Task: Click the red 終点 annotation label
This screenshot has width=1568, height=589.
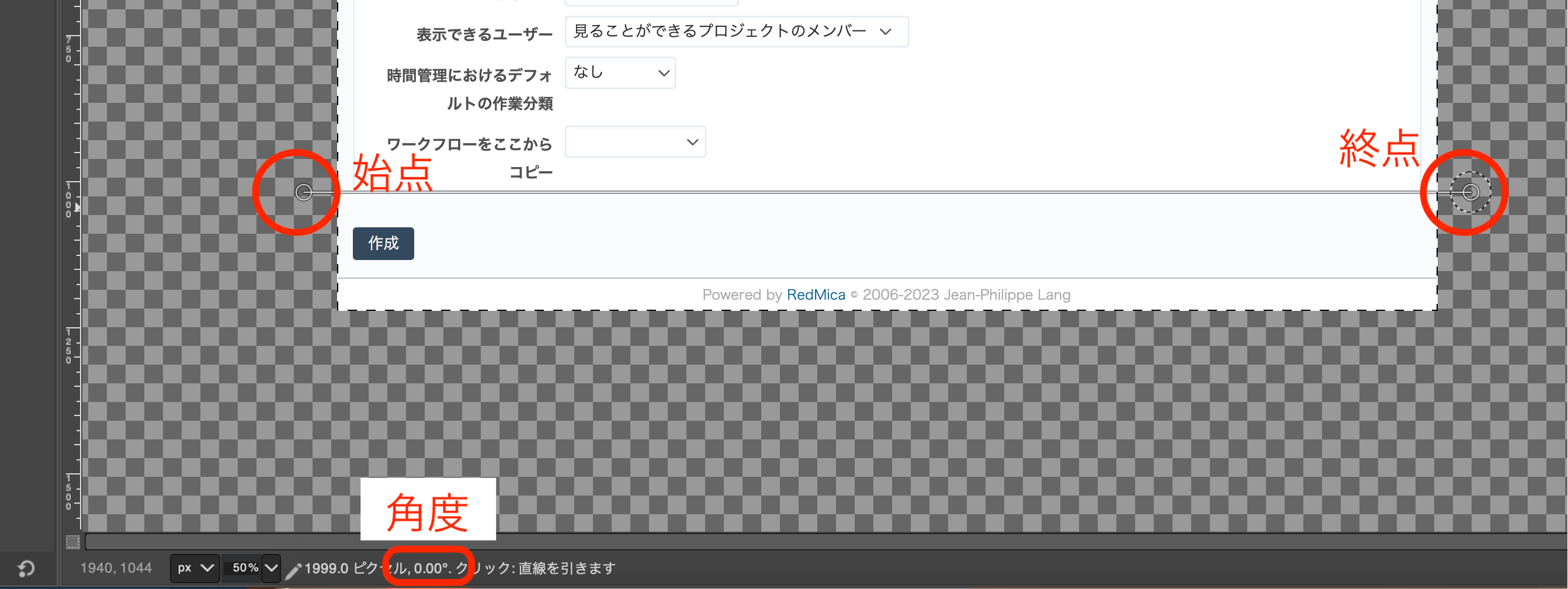Action: [x=1379, y=148]
